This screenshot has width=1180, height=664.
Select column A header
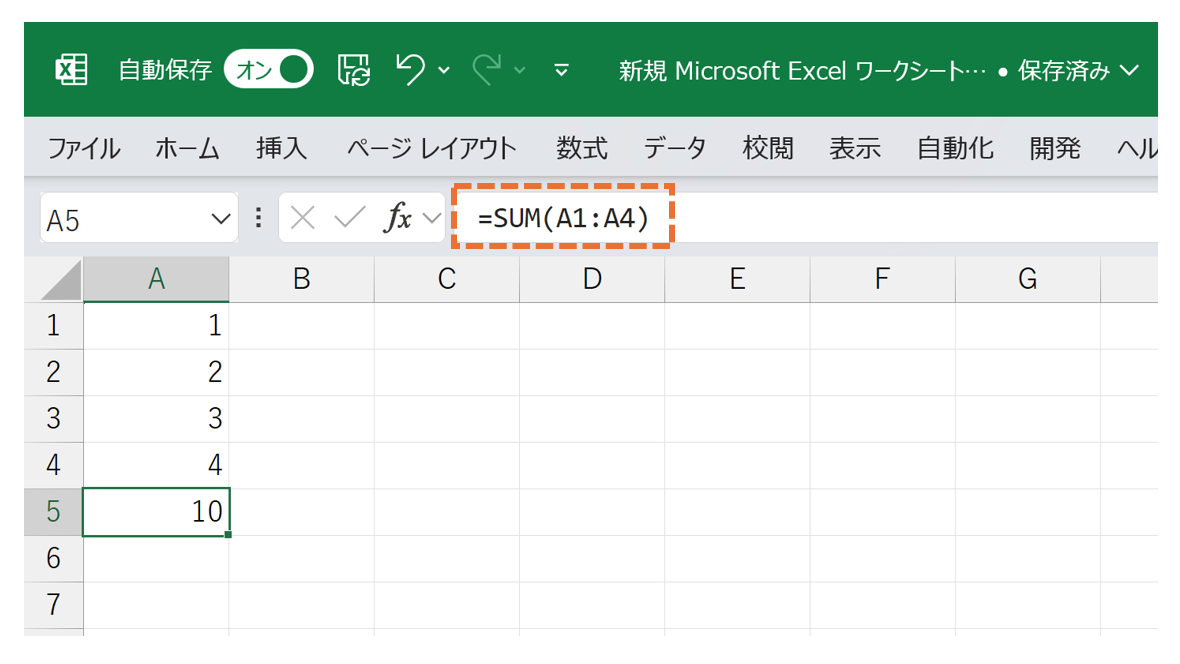[x=156, y=279]
